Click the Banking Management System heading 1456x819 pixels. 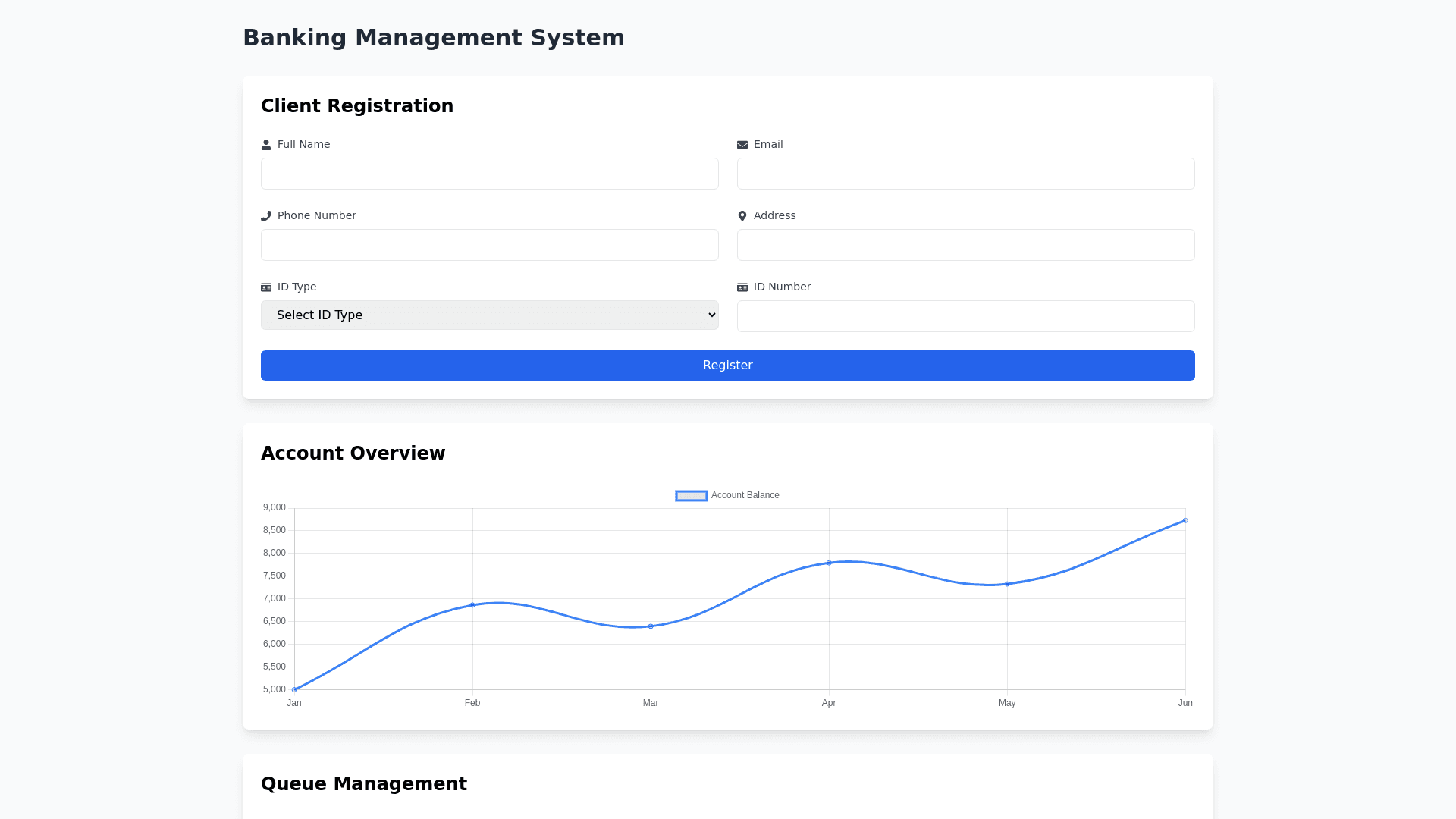pos(433,38)
